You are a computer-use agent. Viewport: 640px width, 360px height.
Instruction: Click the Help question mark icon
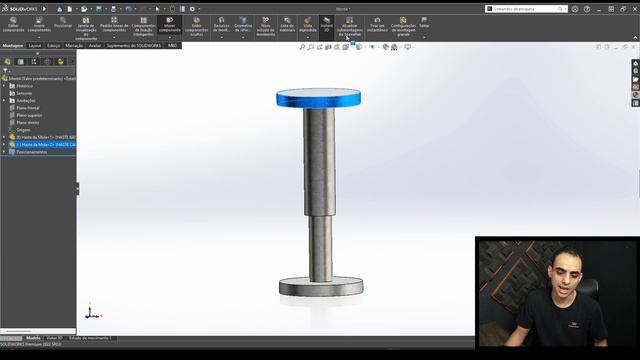[587, 9]
